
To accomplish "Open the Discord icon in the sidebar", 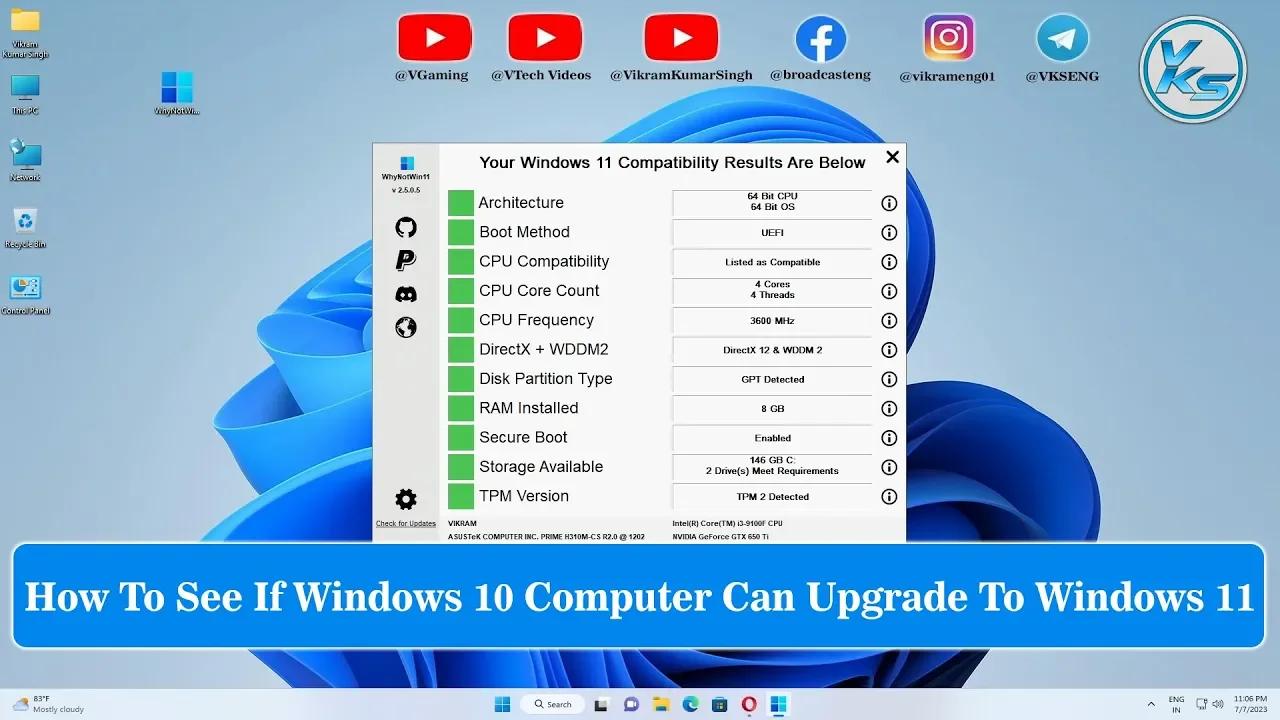I will pyautogui.click(x=406, y=294).
